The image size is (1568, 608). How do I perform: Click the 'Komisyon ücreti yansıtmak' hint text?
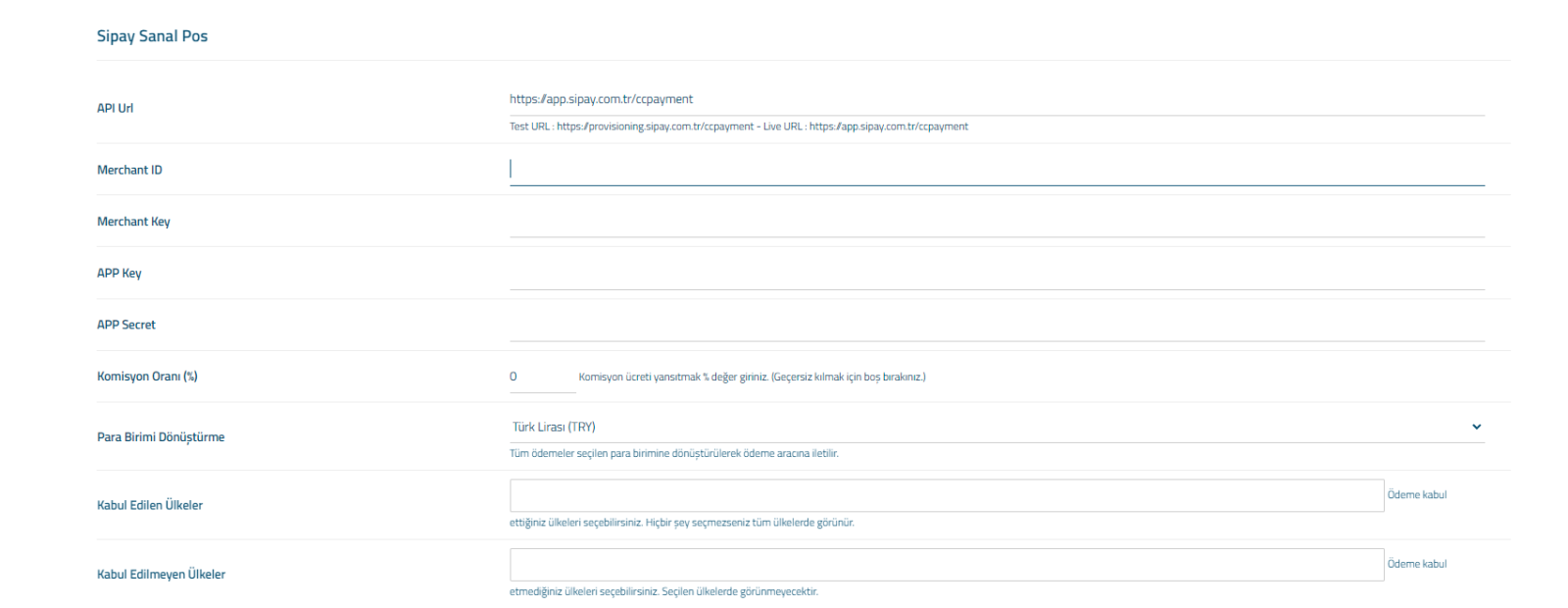752,377
